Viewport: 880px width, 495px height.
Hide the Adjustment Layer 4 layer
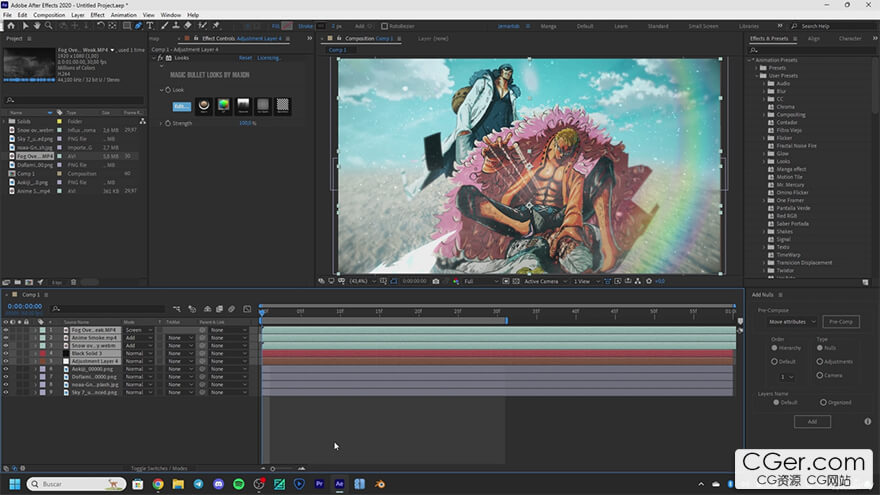(x=6, y=361)
